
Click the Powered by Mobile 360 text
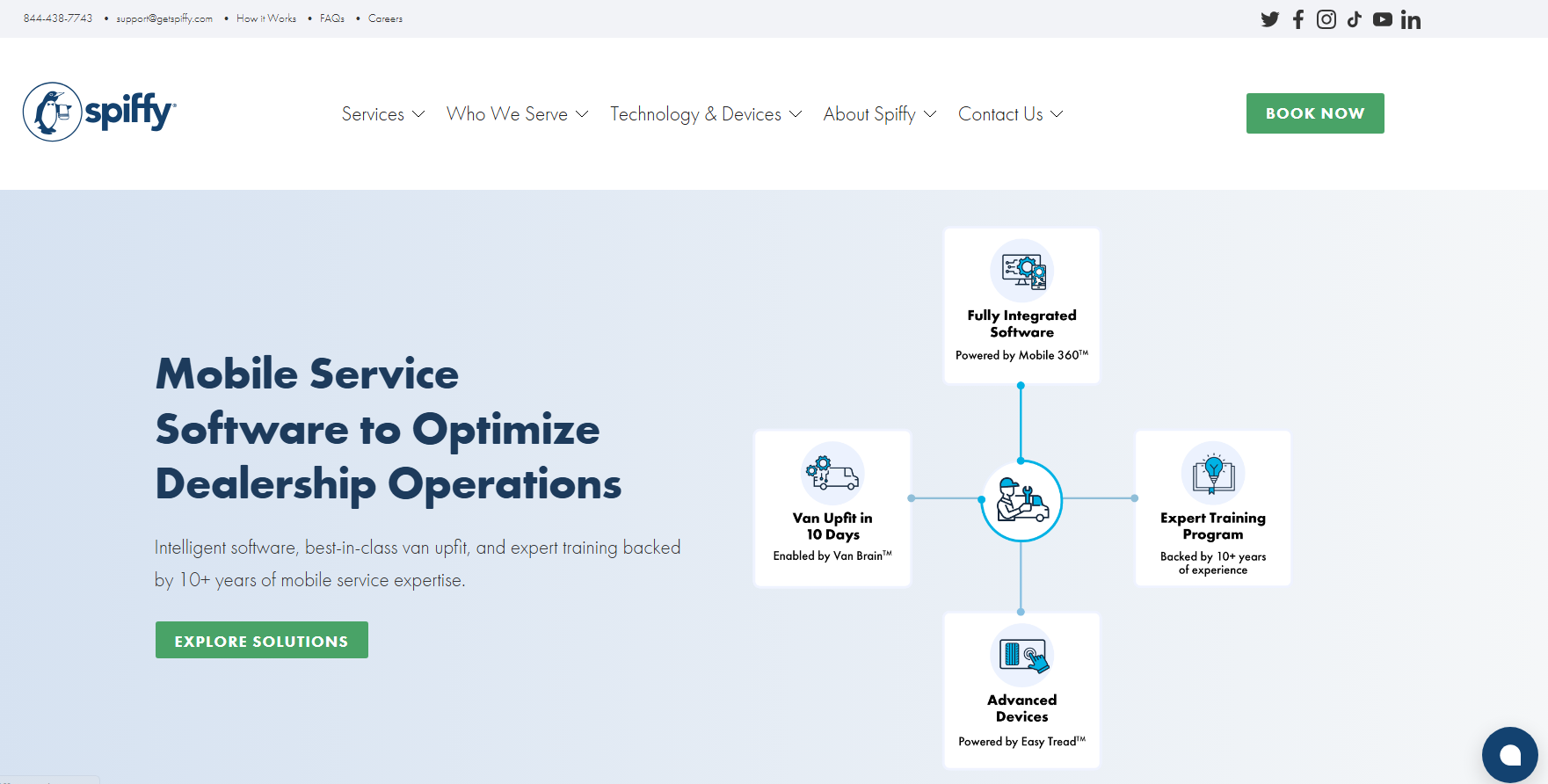[x=1022, y=355]
